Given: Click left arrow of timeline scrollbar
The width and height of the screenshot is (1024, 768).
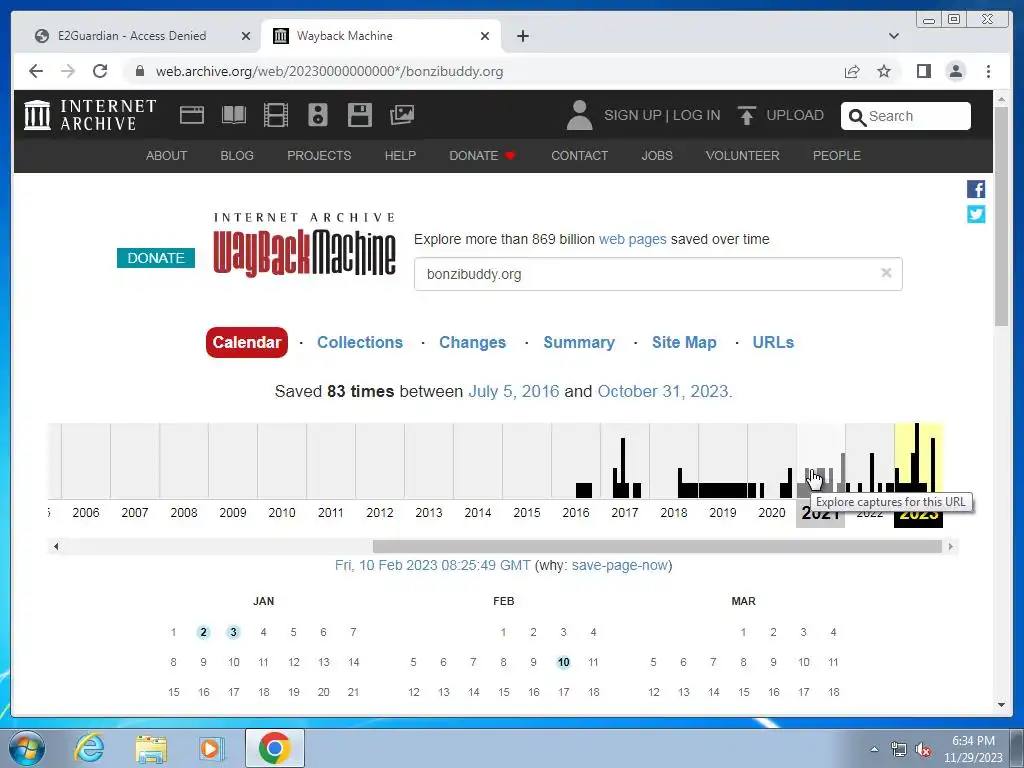Looking at the screenshot, I should pyautogui.click(x=56, y=546).
